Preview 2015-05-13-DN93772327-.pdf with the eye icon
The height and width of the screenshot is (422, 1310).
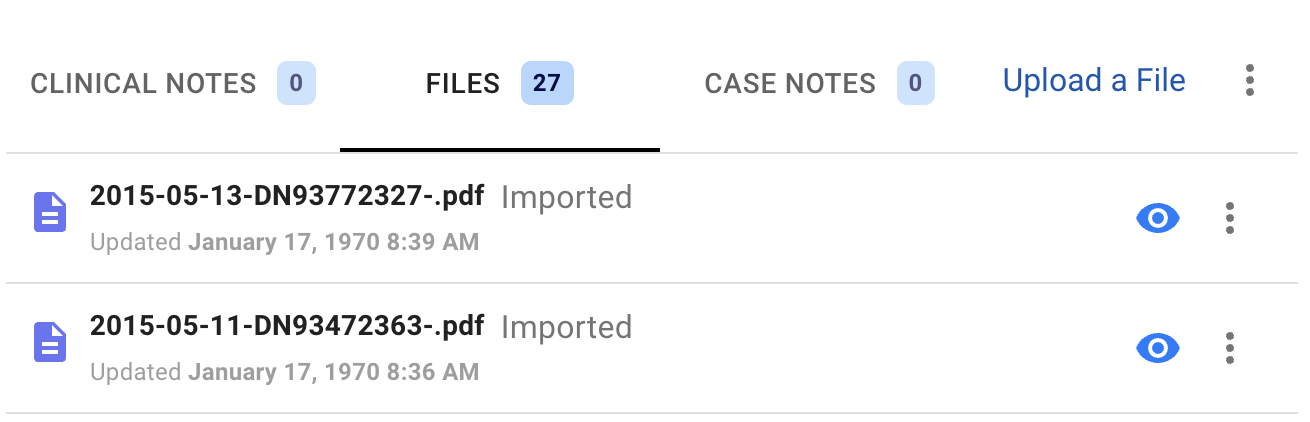click(1158, 218)
